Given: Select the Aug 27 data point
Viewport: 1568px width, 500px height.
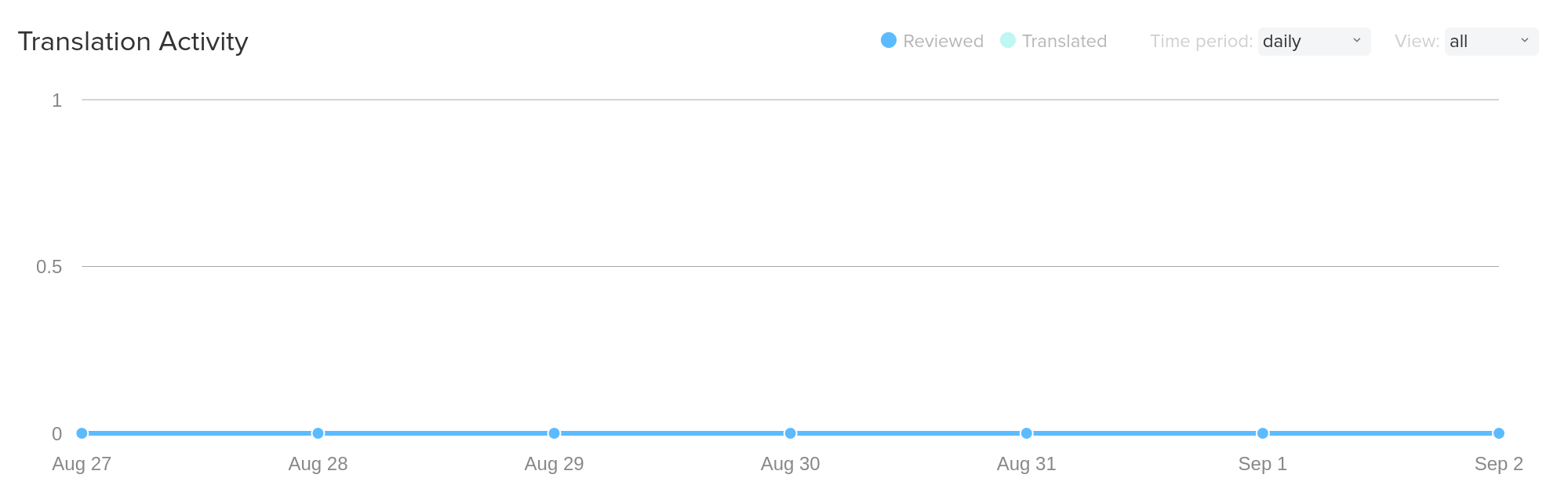Looking at the screenshot, I should coord(82,433).
